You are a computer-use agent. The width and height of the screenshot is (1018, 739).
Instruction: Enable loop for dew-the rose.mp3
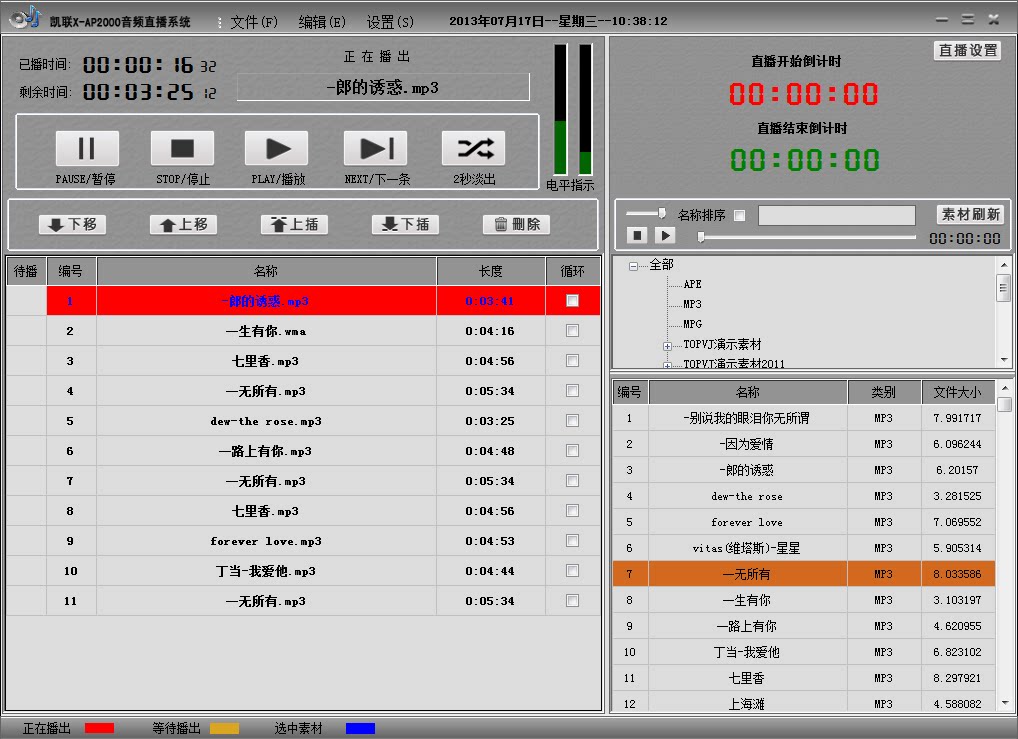point(572,421)
